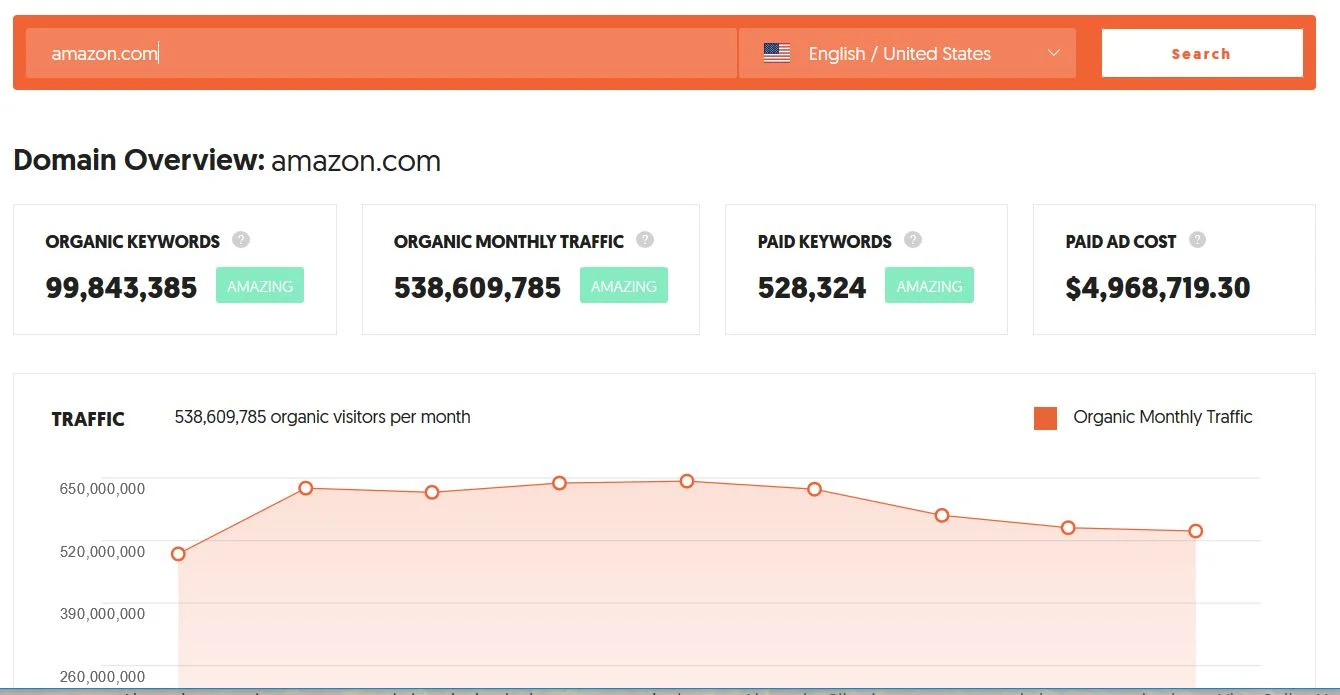Click the 520,000,000 y-axis label
This screenshot has height=695, width=1340.
click(103, 551)
